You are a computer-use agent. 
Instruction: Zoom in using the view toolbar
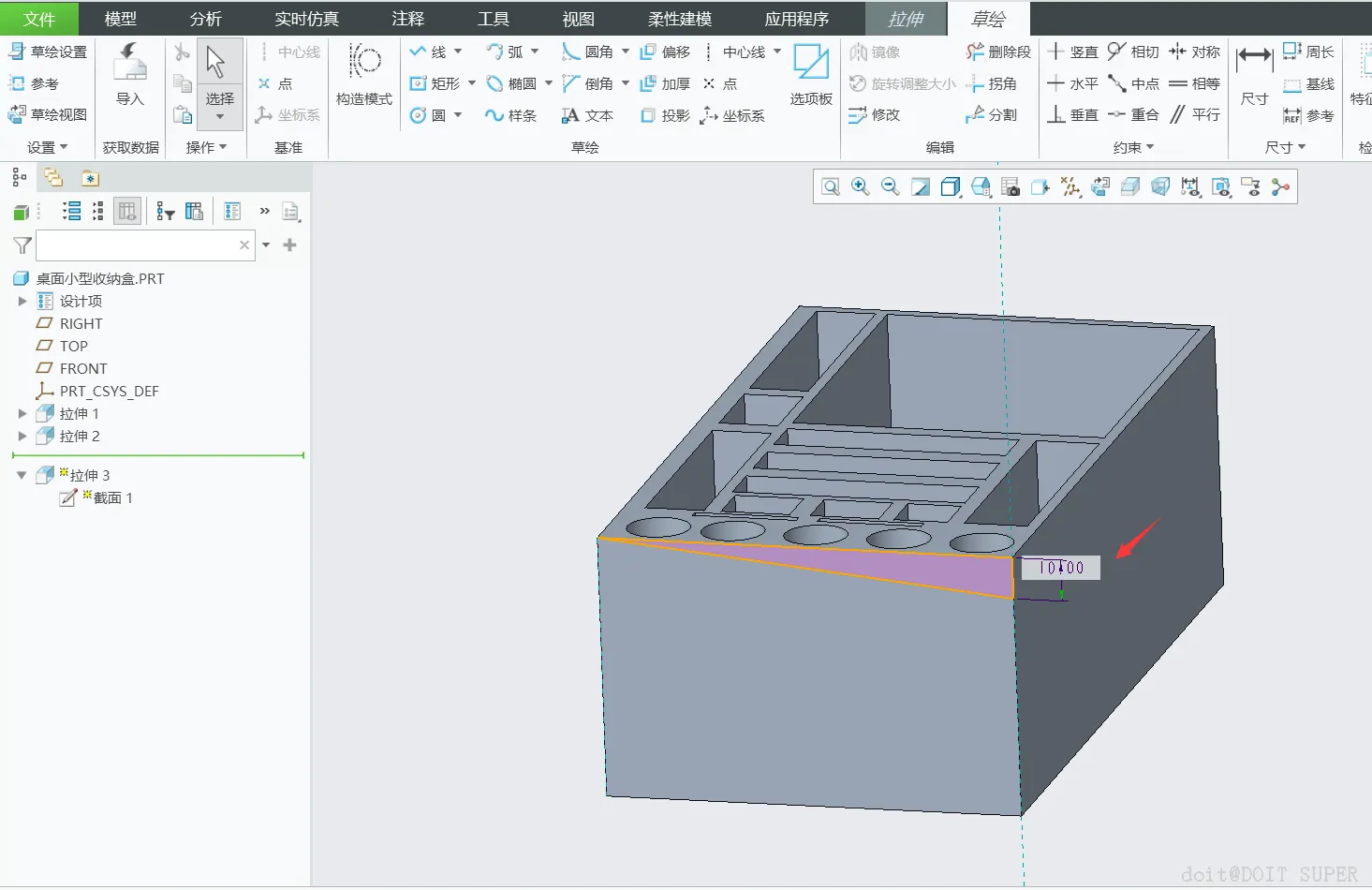tap(860, 187)
